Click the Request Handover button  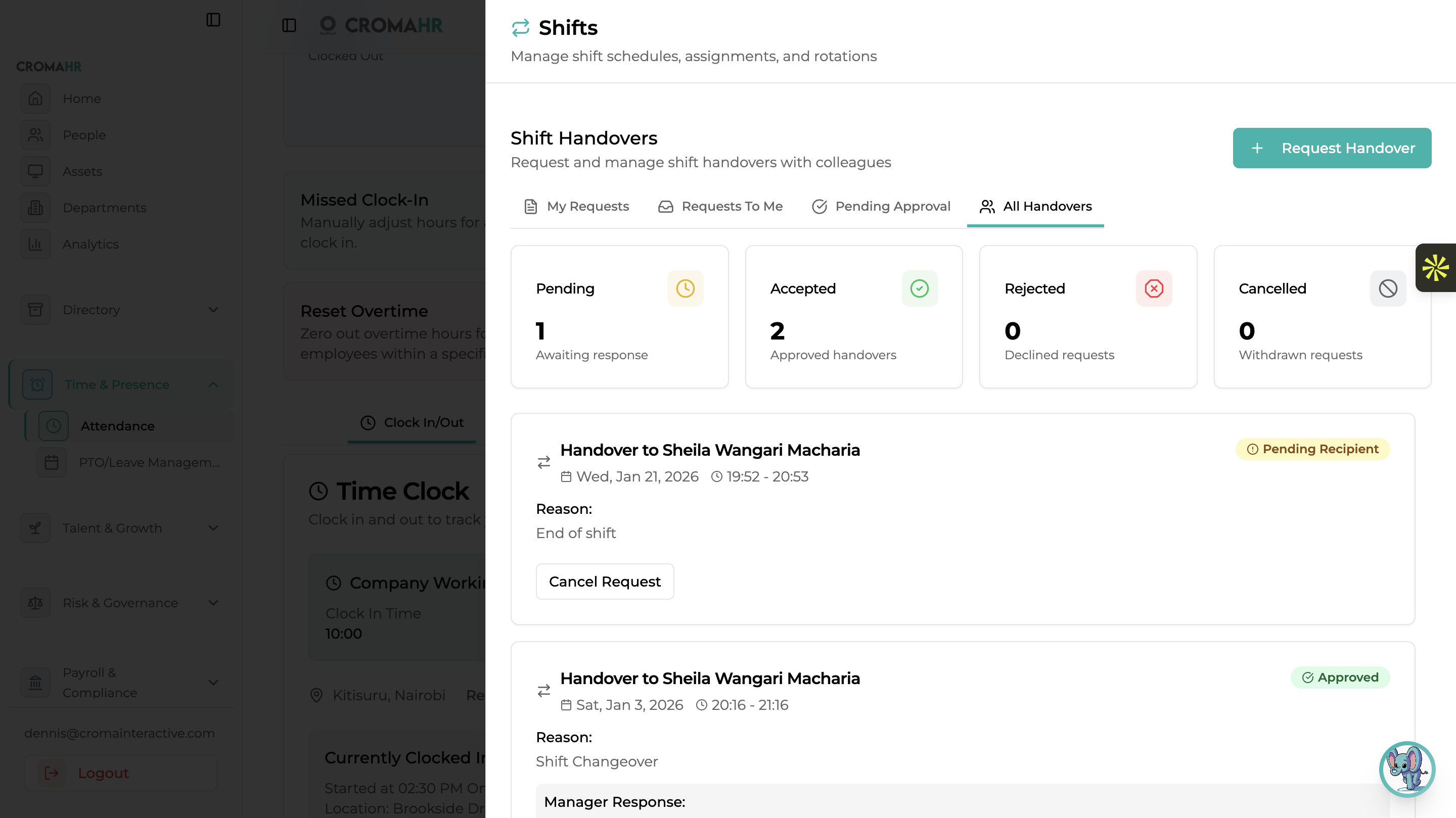(x=1332, y=148)
